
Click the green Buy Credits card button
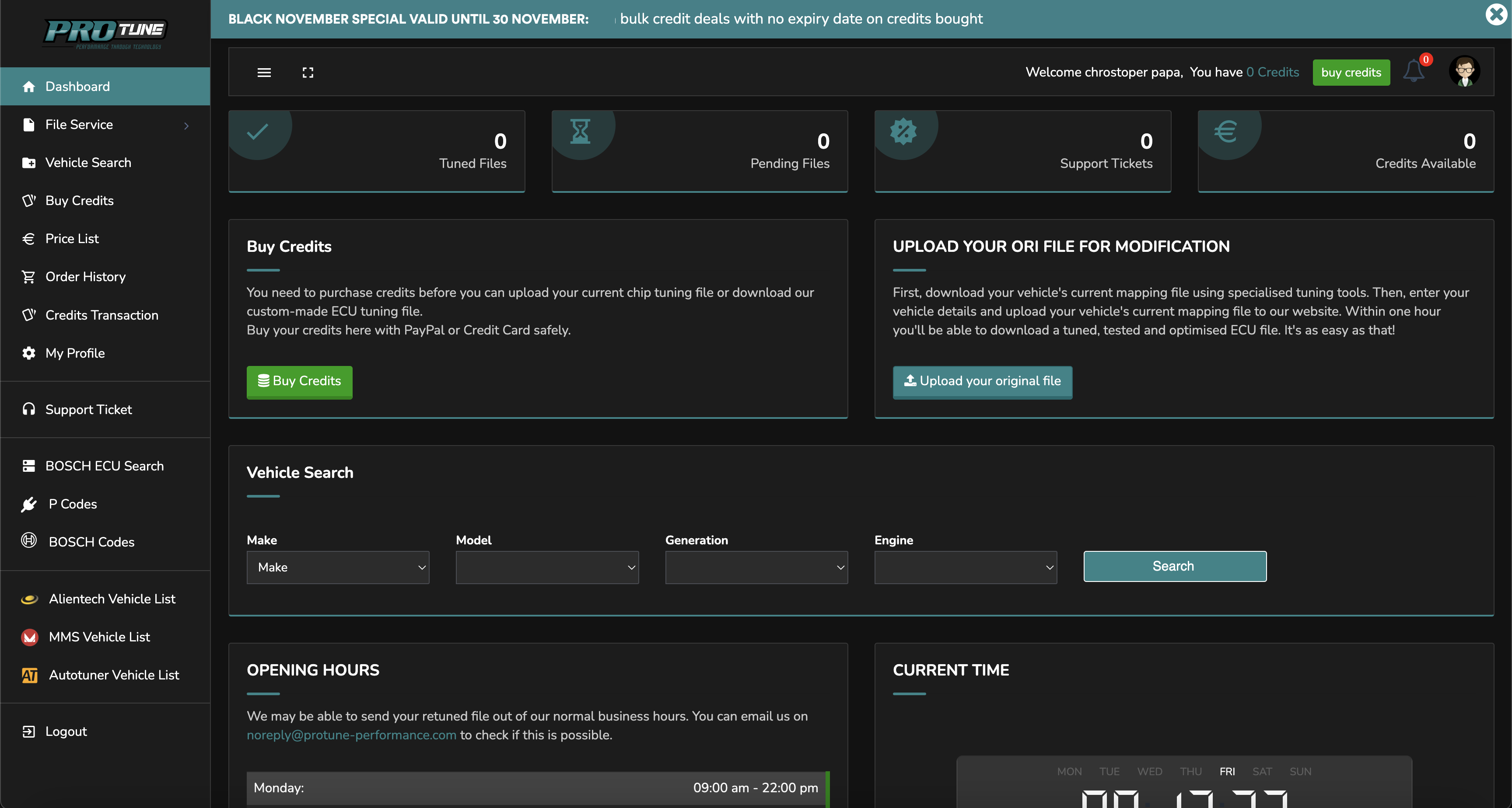(x=299, y=382)
